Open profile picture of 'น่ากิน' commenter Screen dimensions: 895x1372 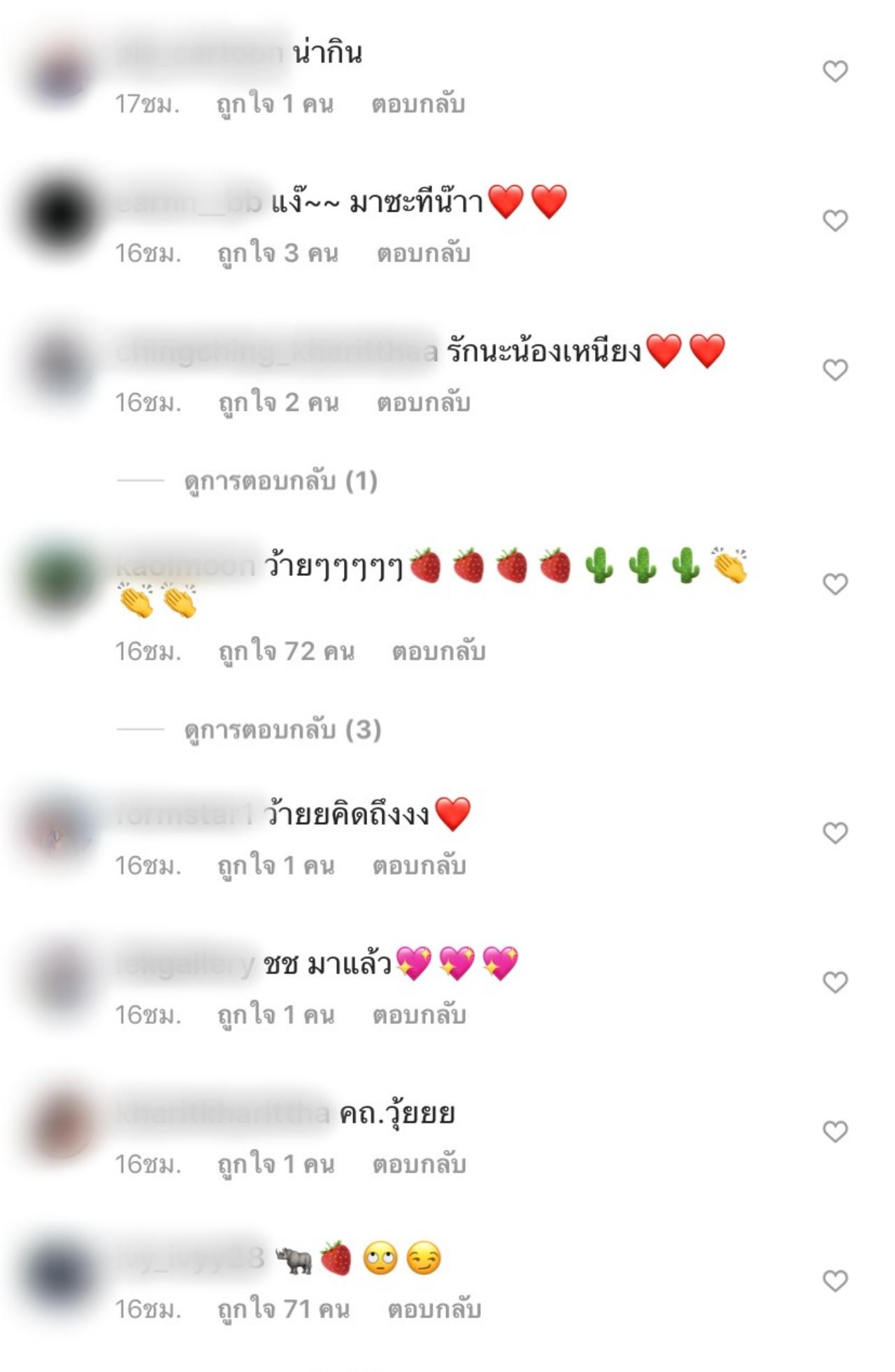[x=60, y=71]
